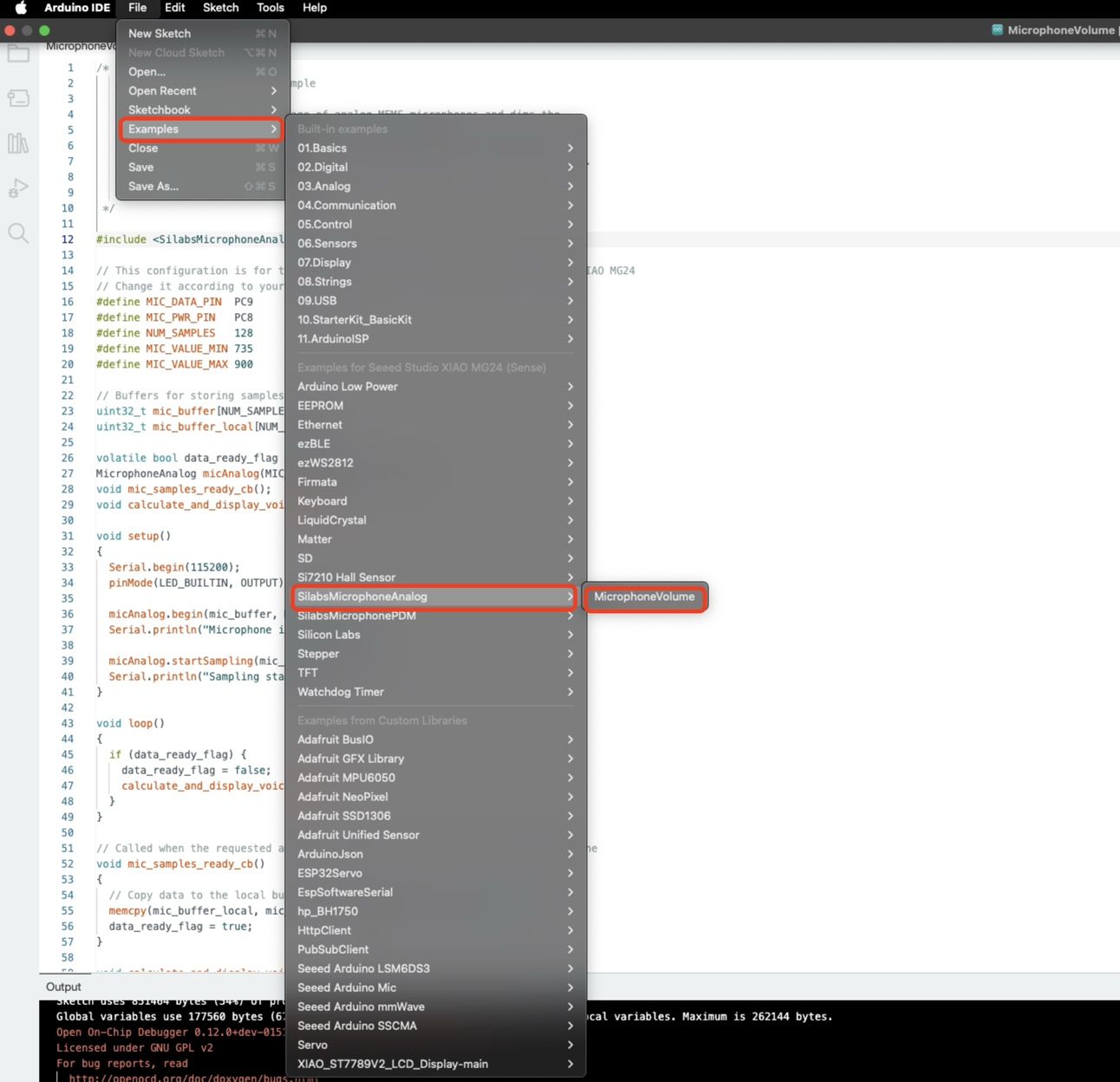
Task: Click the sketch file icon in title bar
Action: 997,29
